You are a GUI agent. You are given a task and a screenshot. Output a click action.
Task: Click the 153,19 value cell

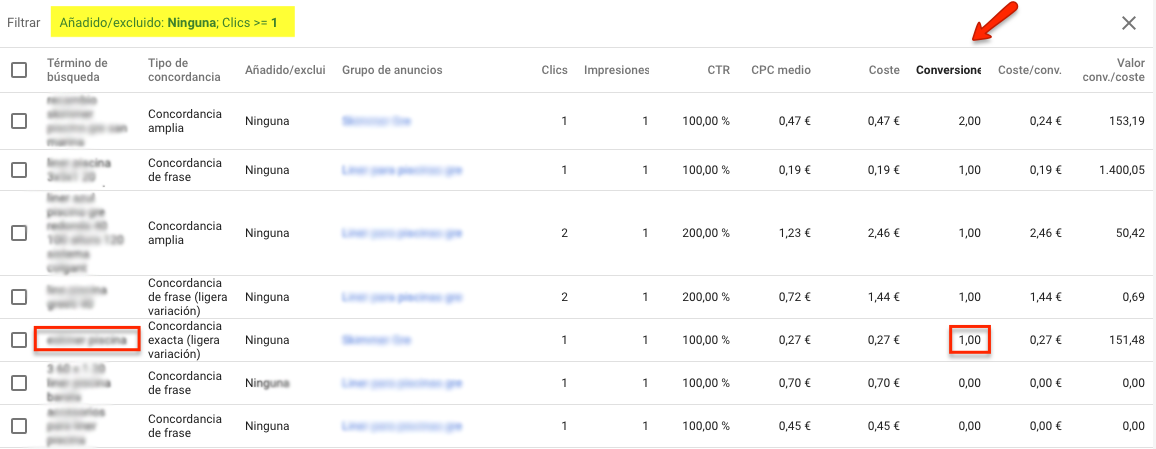click(x=1128, y=121)
